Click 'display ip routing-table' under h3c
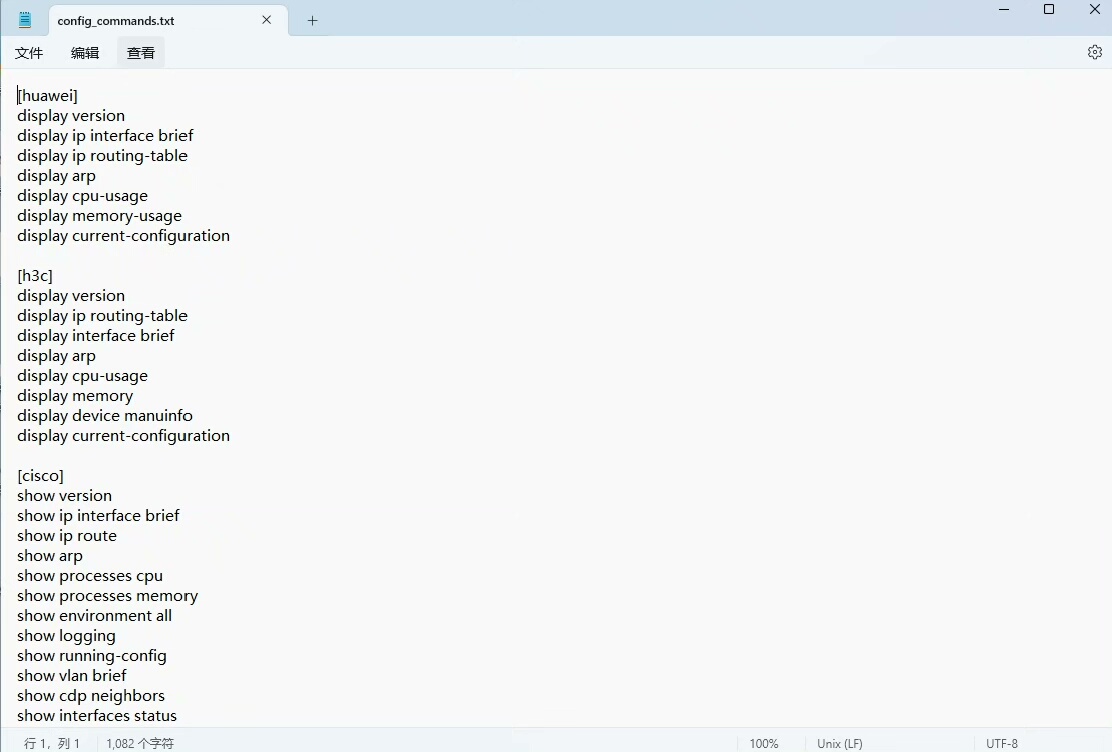The width and height of the screenshot is (1112, 752). point(102,316)
